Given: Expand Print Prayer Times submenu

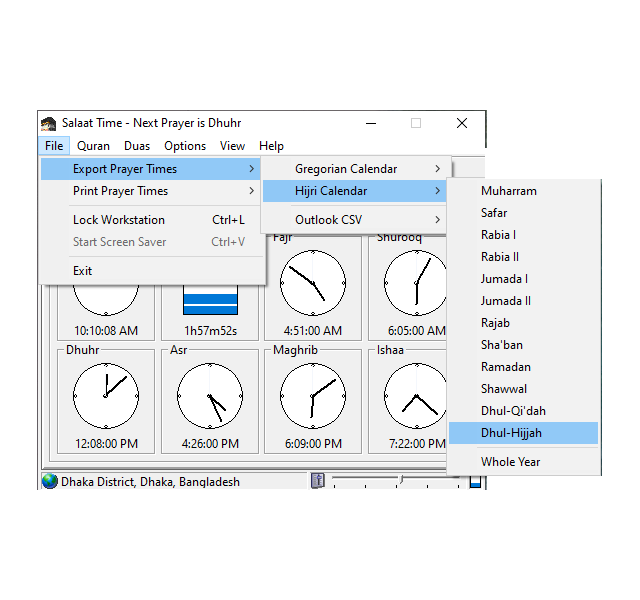Looking at the screenshot, I should pos(151,191).
